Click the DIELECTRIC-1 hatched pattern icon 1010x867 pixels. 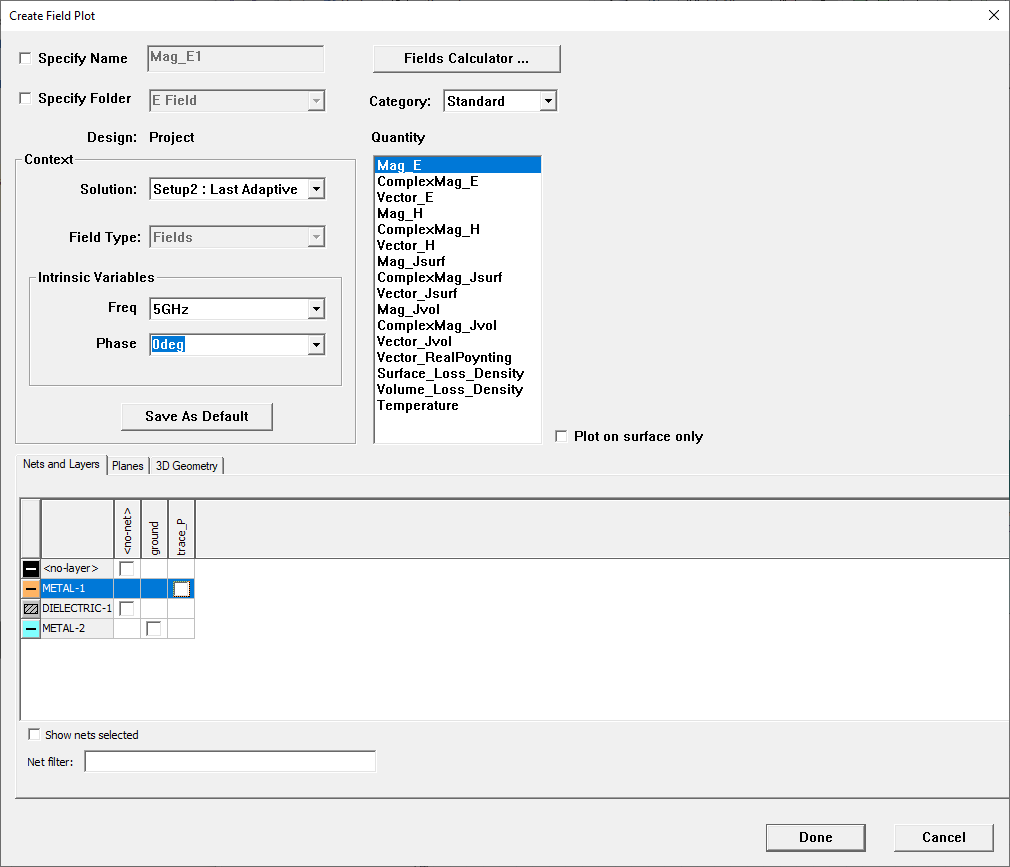click(30, 608)
